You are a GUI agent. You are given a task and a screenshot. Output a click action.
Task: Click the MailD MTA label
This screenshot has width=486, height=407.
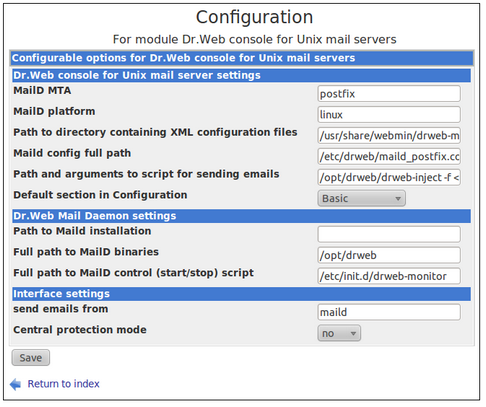[x=42, y=90]
